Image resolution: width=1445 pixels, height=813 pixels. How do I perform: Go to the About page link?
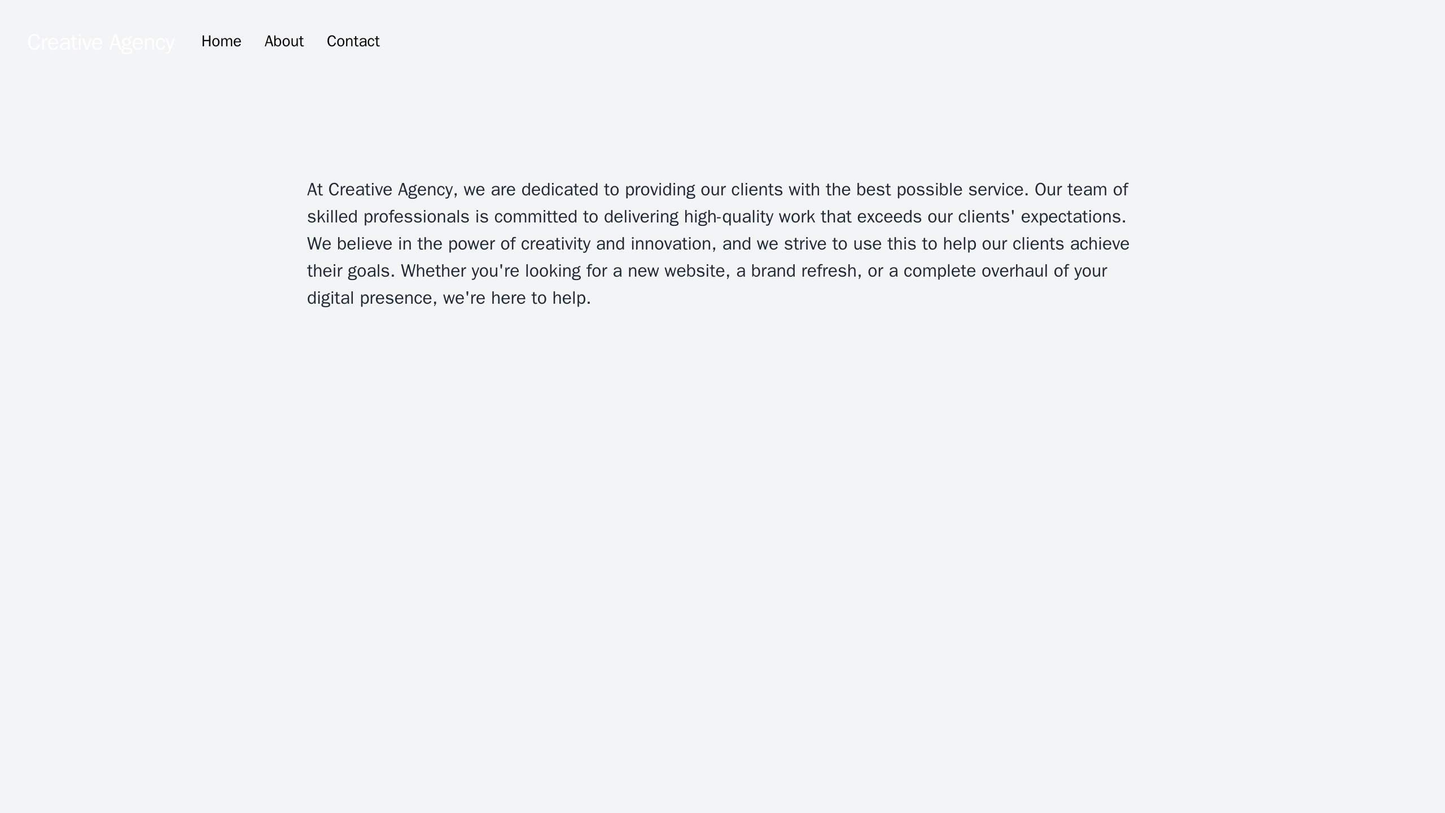284,41
